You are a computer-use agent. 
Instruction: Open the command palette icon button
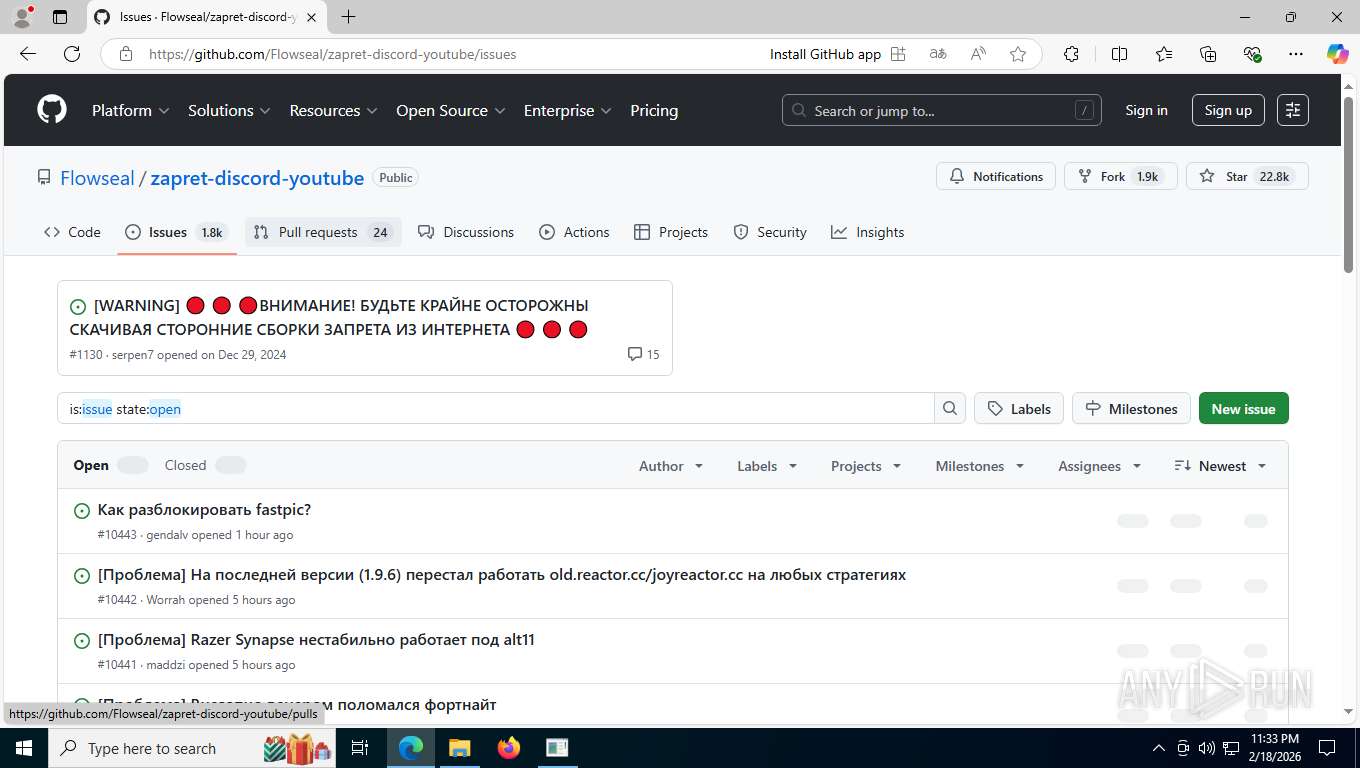click(1293, 110)
